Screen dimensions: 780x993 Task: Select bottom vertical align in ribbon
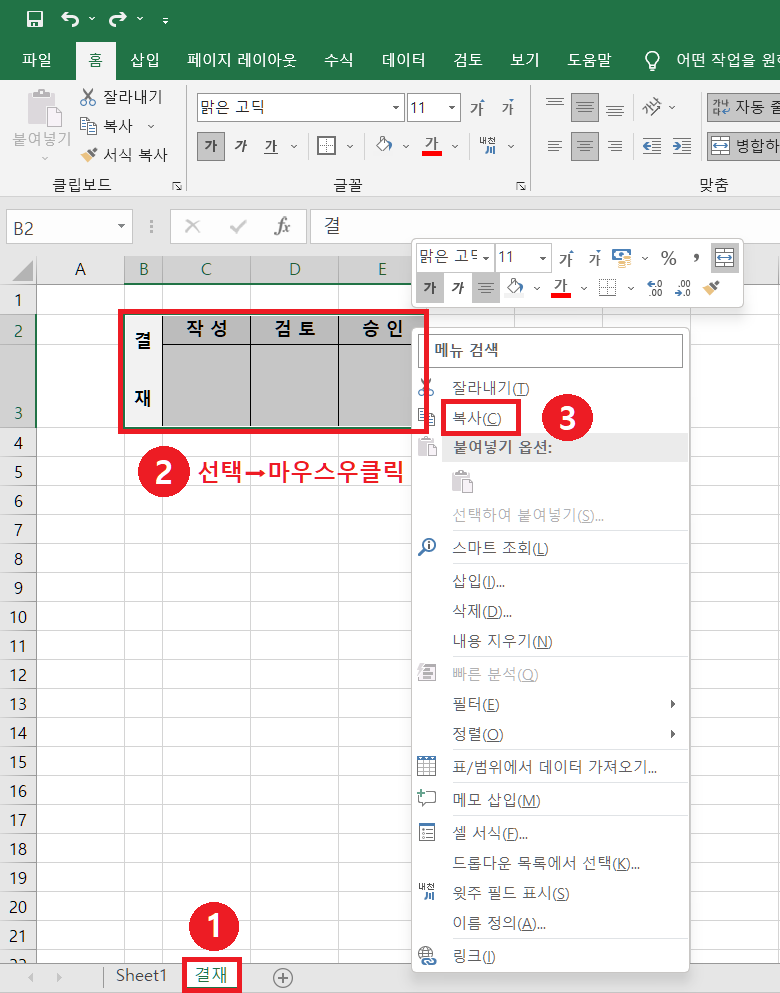pos(615,108)
